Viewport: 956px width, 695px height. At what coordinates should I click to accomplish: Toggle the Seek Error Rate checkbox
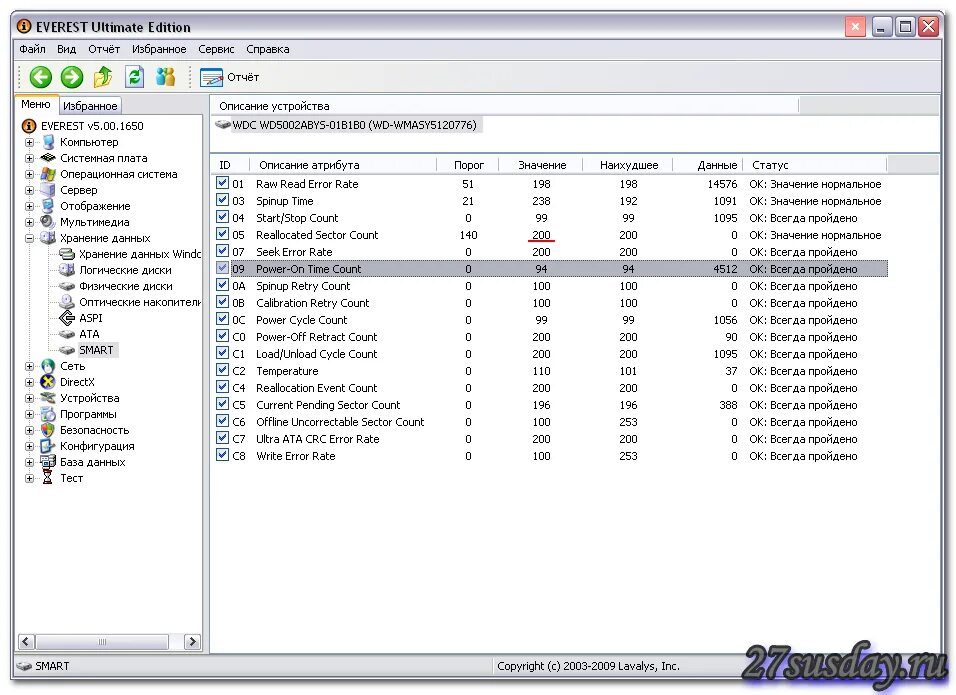[x=223, y=251]
